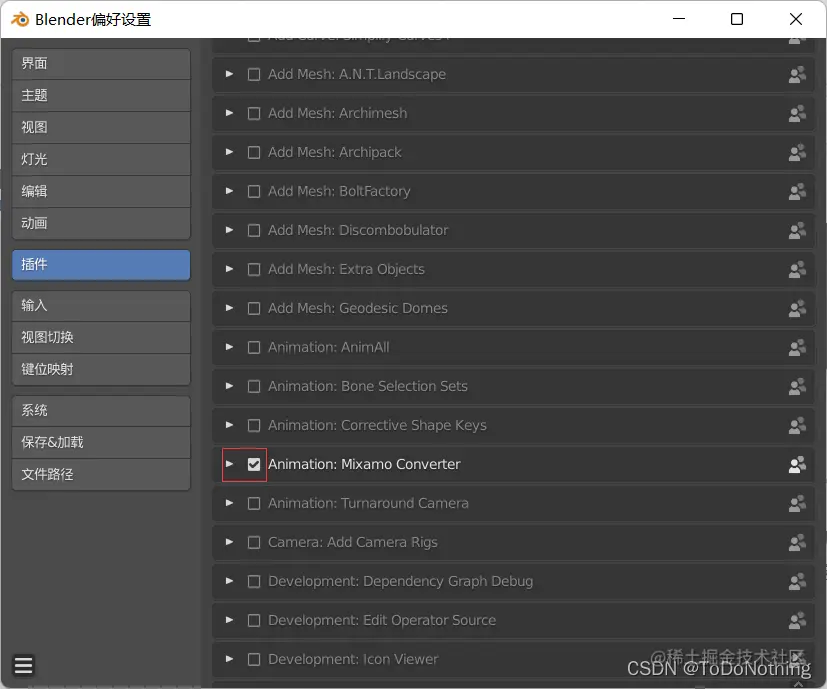The image size is (827, 689).
Task: Click the community icon on Bone Selection Sets row
Action: coord(797,387)
